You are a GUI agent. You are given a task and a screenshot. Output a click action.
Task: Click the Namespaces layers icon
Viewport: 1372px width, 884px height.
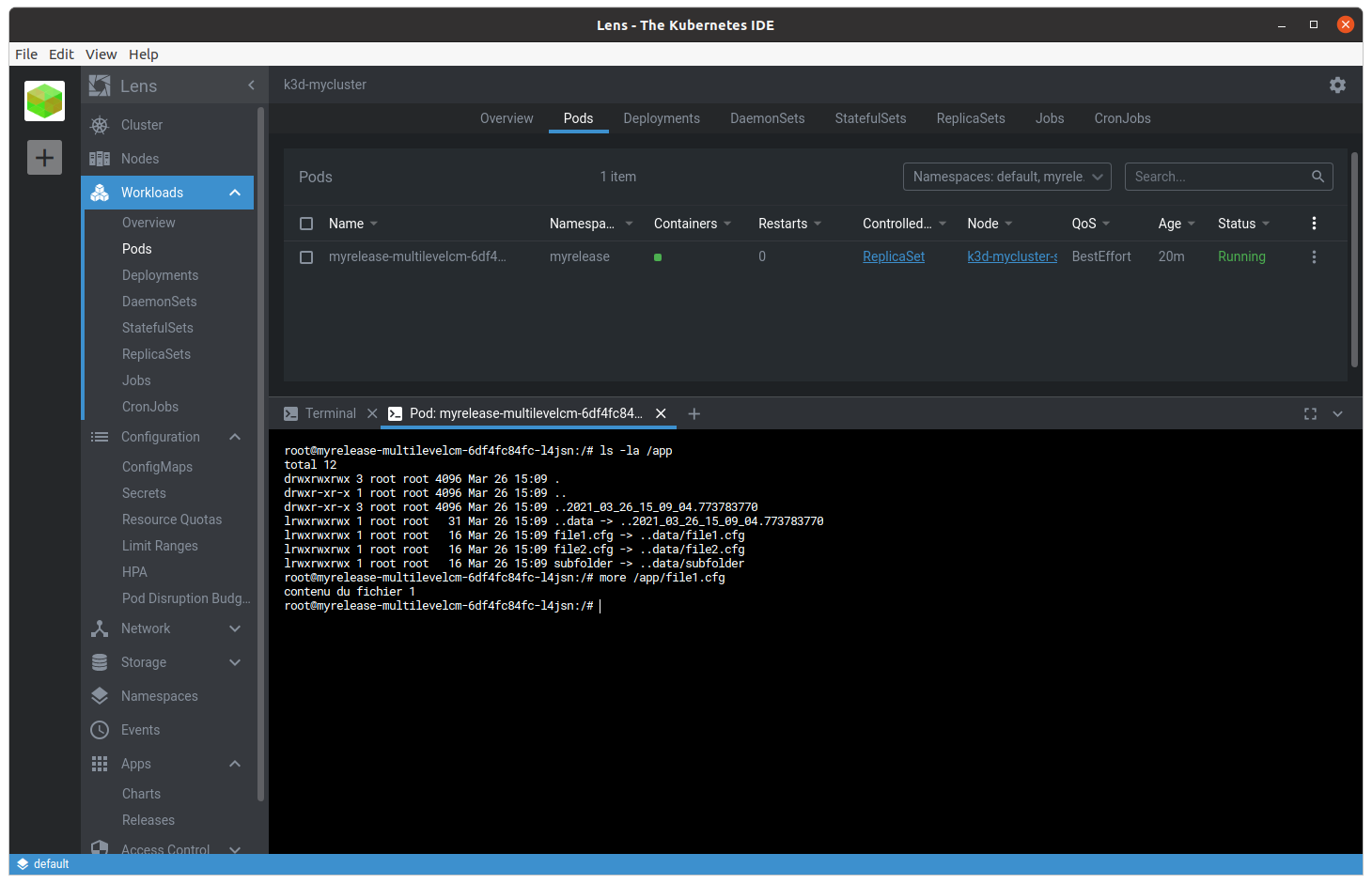tap(100, 696)
